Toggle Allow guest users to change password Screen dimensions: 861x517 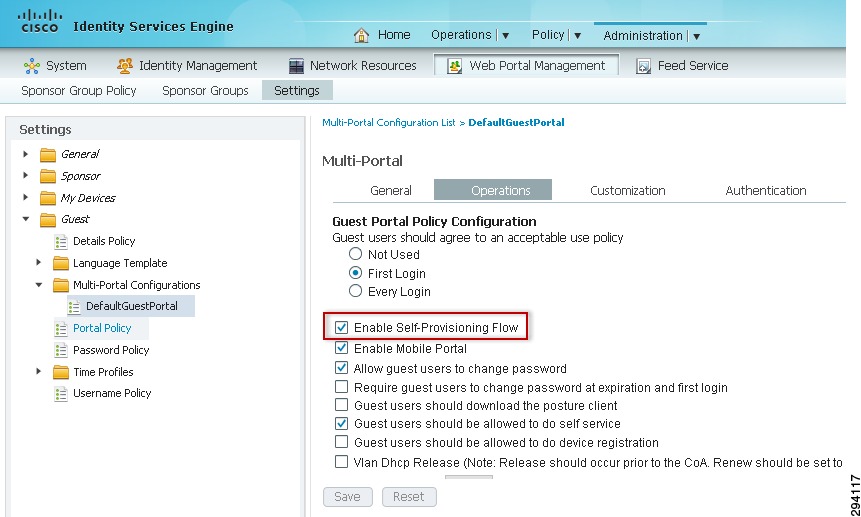tap(342, 367)
